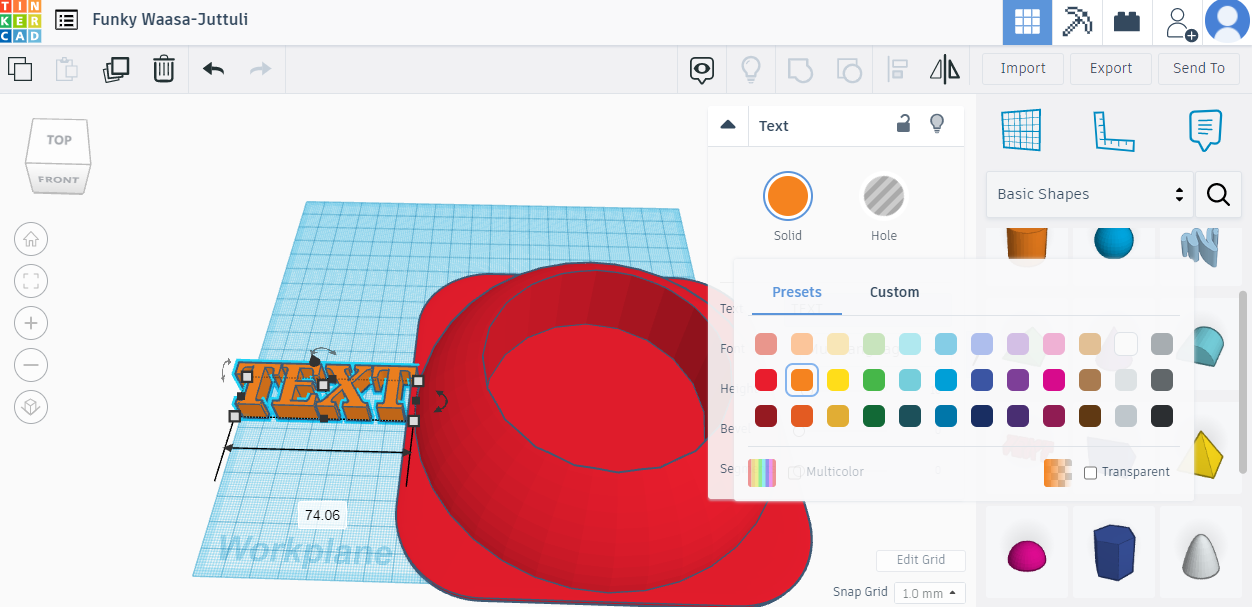The image size is (1252, 607).
Task: Click the Copy tool icon
Action: coord(20,69)
